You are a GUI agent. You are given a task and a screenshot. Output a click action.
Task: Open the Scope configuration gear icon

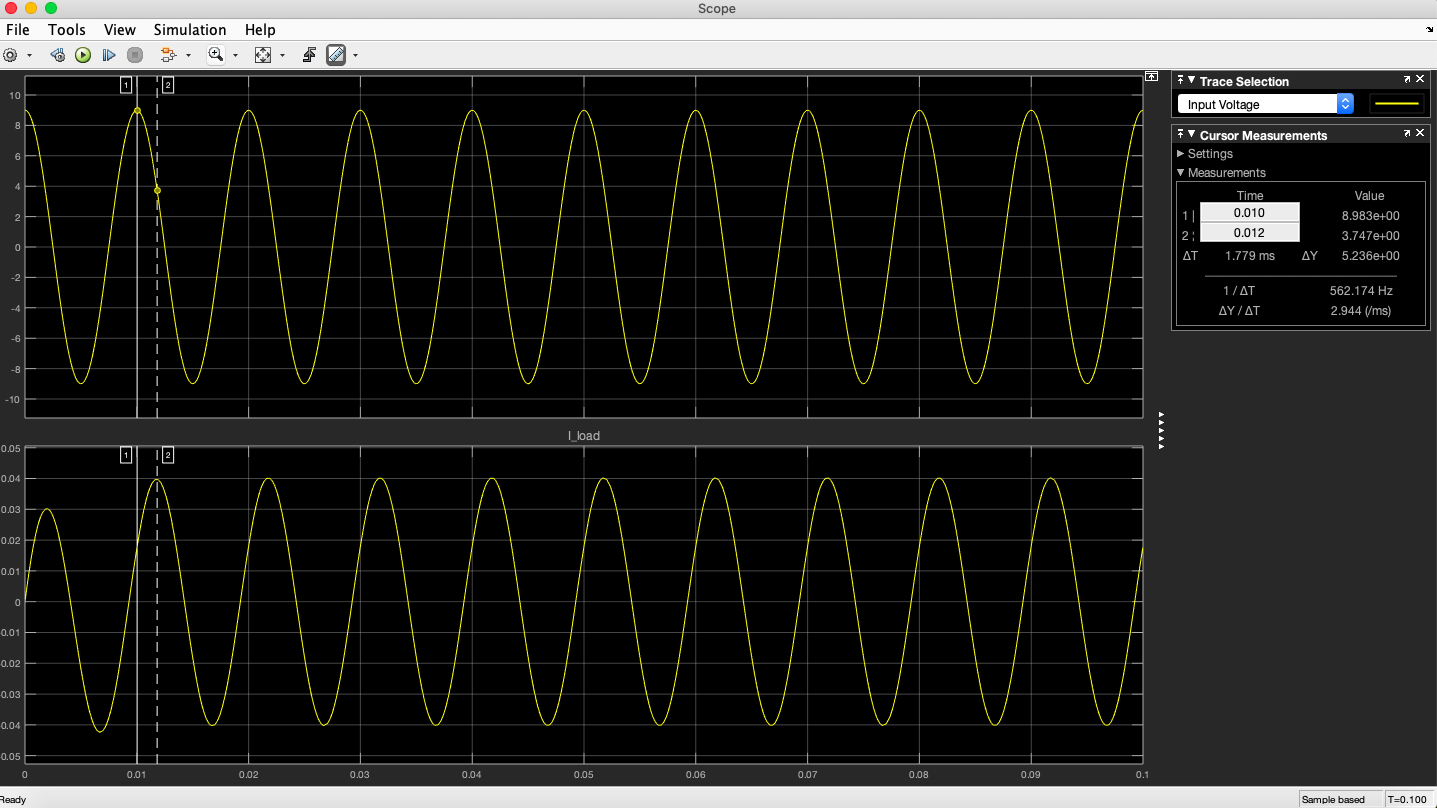click(x=10, y=55)
